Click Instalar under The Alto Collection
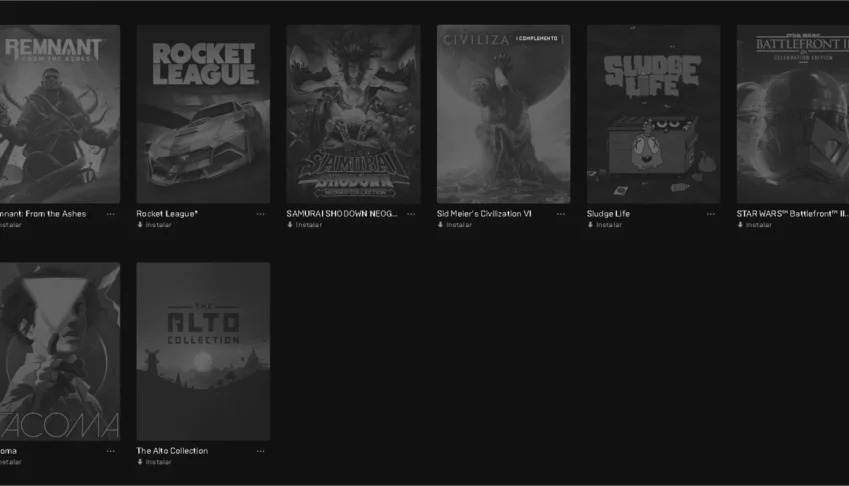 tap(154, 462)
